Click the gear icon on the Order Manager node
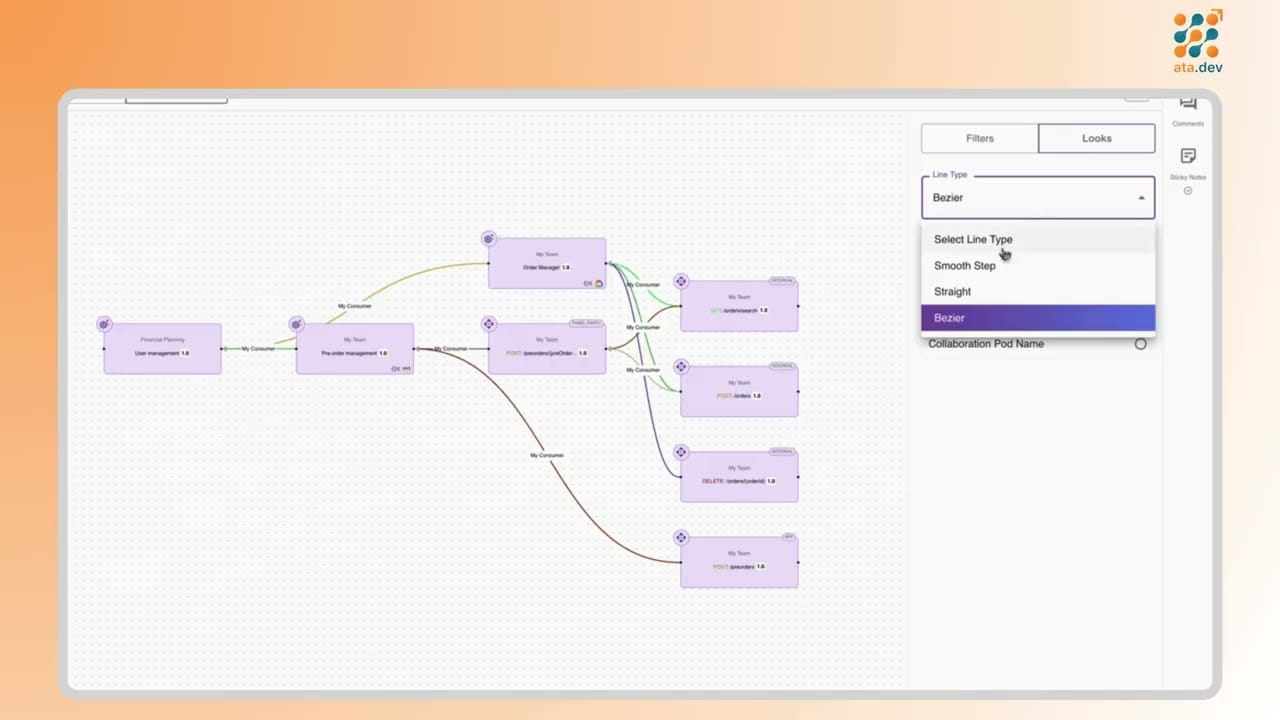The height and width of the screenshot is (720, 1280). 488,238
